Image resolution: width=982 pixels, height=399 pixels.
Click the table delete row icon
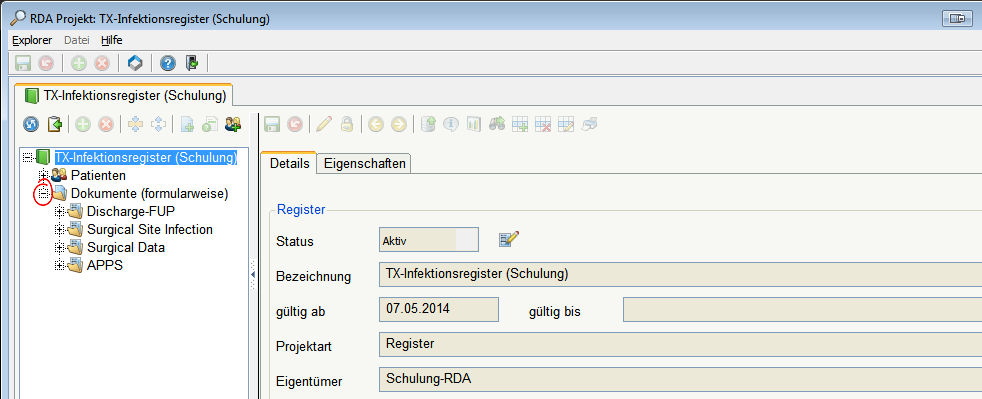click(x=543, y=125)
